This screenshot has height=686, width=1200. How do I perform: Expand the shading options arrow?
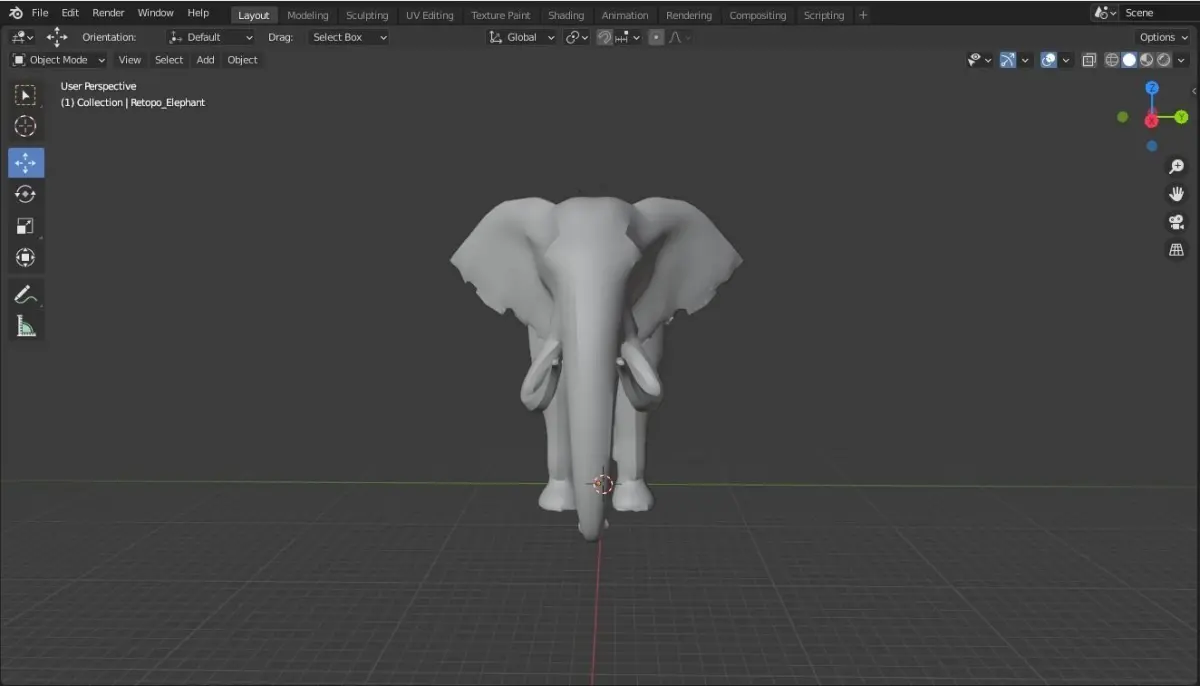coord(1183,60)
